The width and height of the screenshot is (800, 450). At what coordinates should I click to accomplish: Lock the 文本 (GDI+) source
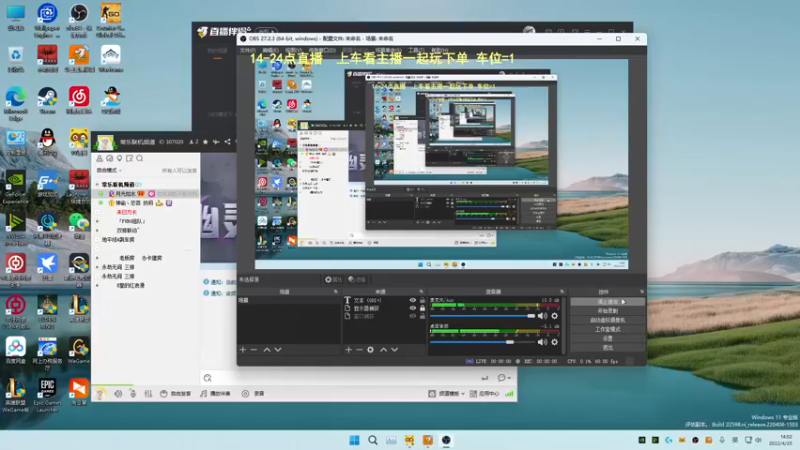(x=422, y=301)
